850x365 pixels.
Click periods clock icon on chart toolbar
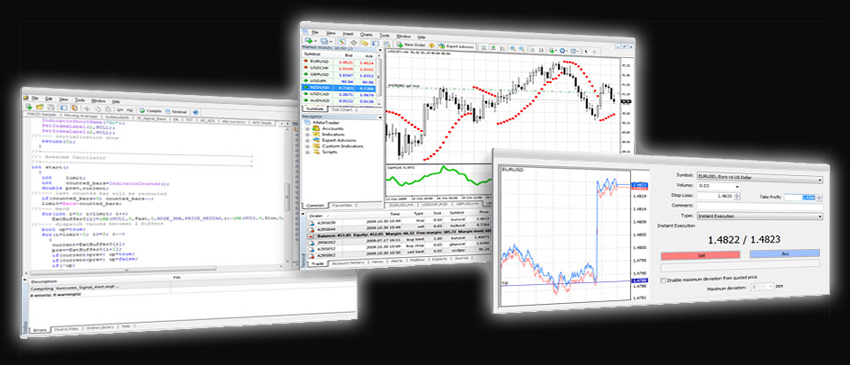(563, 50)
